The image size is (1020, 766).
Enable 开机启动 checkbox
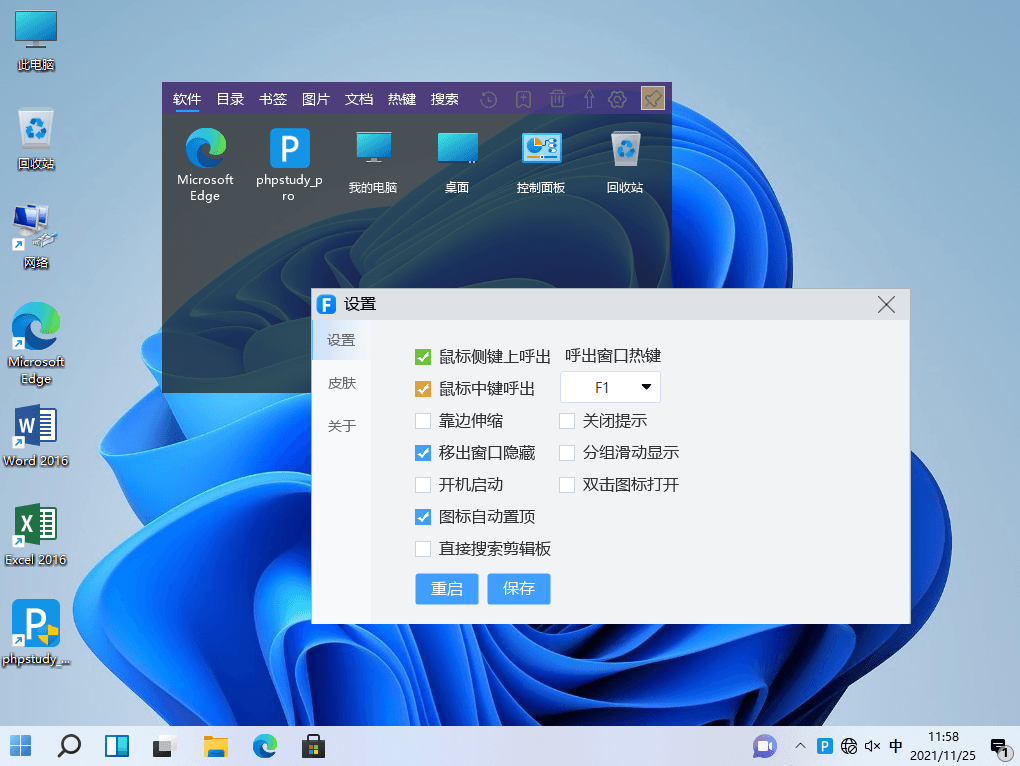pos(423,484)
